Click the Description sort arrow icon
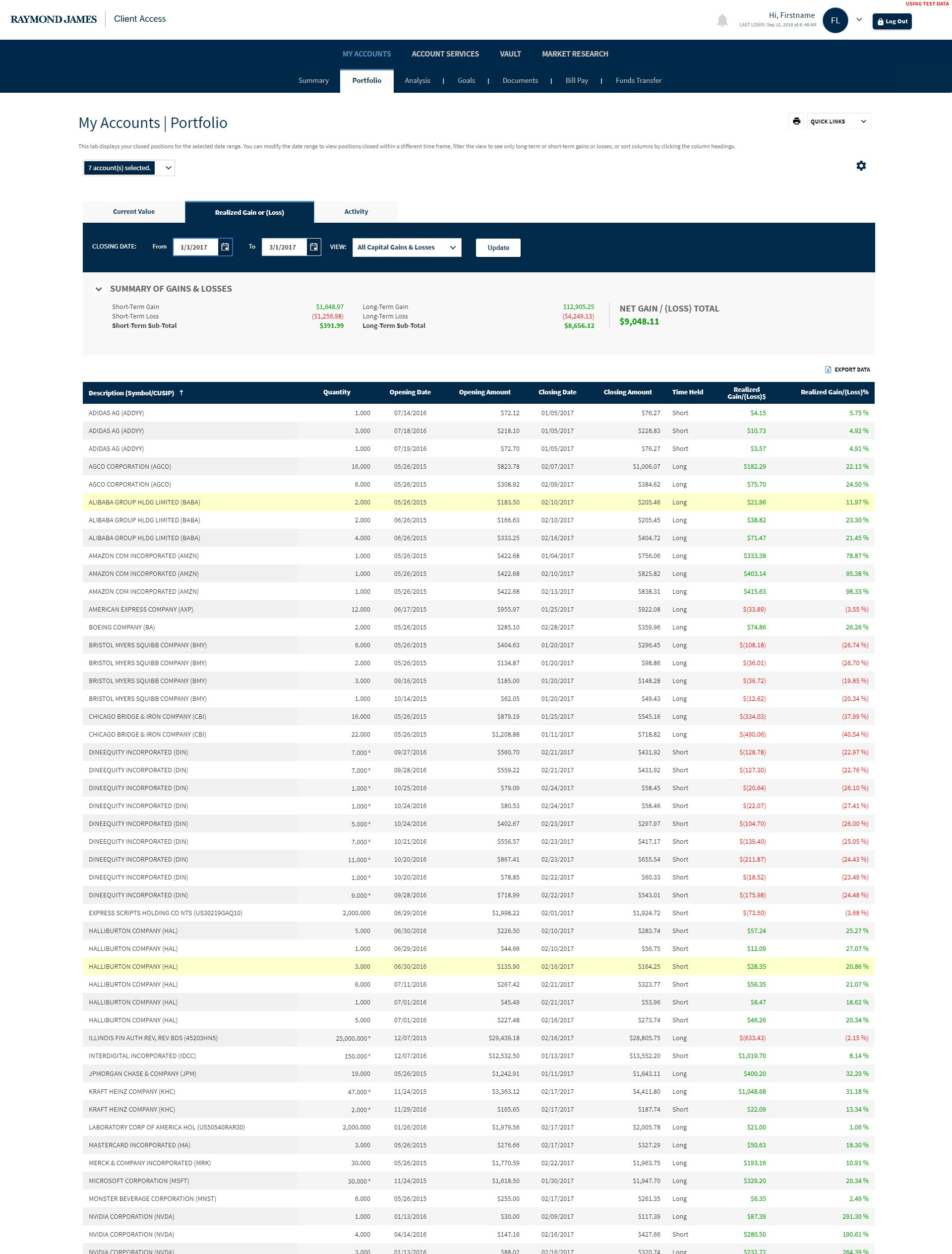Viewport: 952px width, 1254px height. 181,392
